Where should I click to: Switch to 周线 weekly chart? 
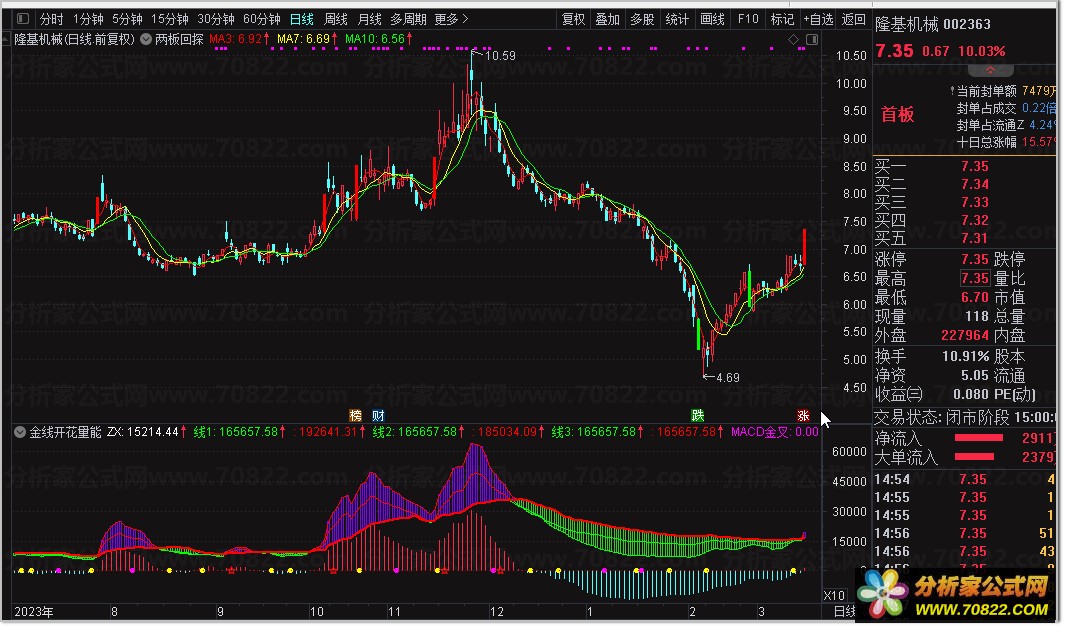(x=336, y=19)
